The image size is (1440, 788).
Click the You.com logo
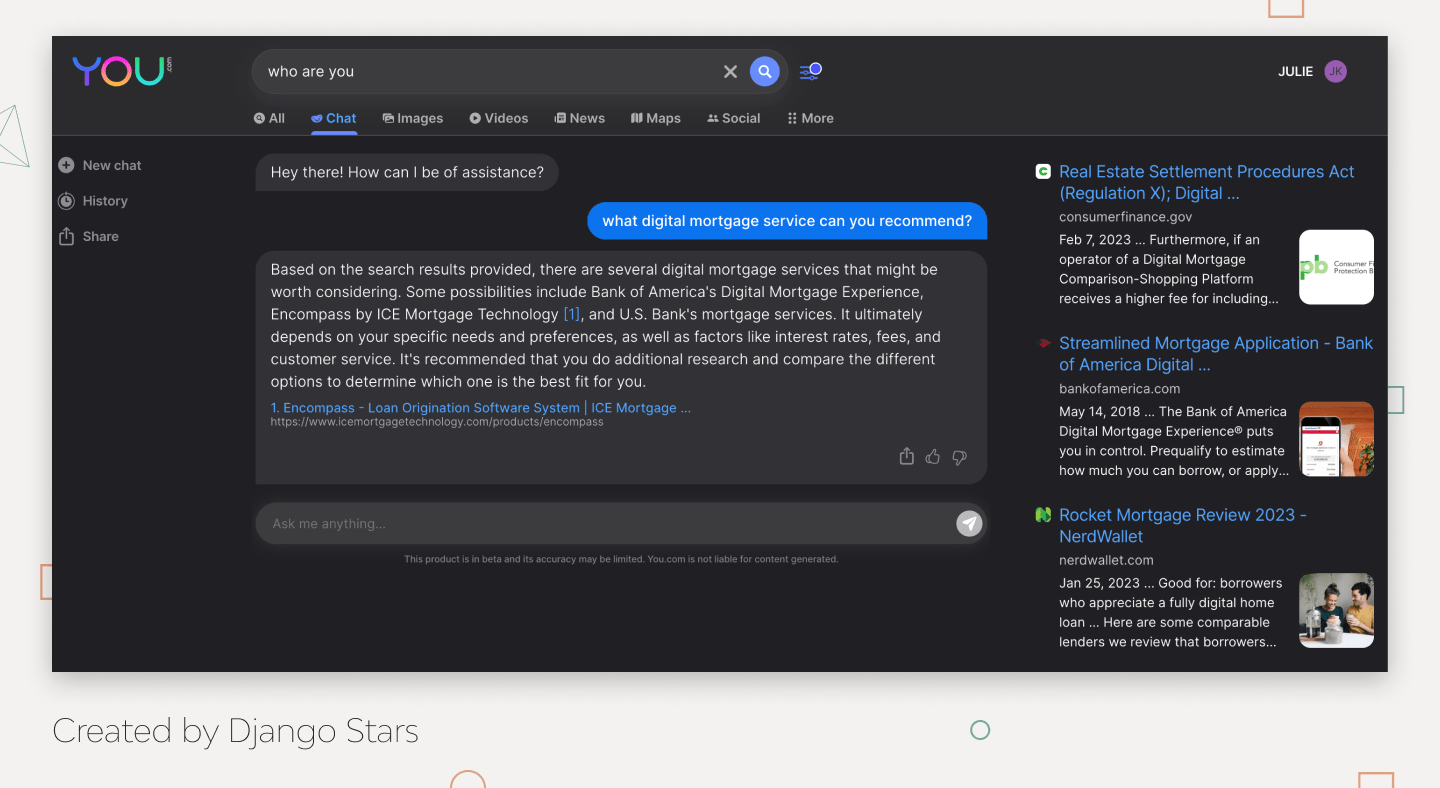[x=122, y=71]
